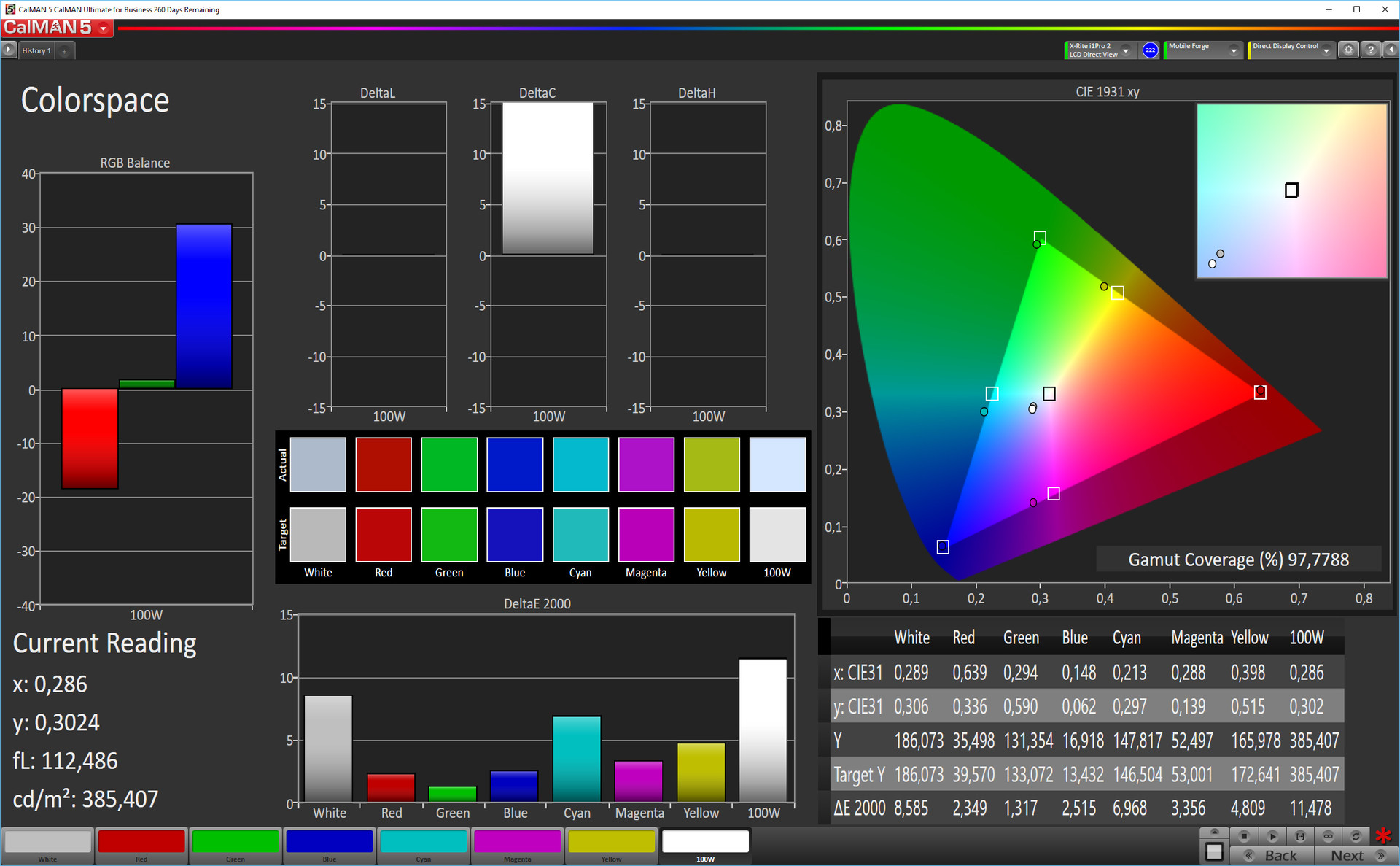Click the single read bracket icon

[1299, 836]
